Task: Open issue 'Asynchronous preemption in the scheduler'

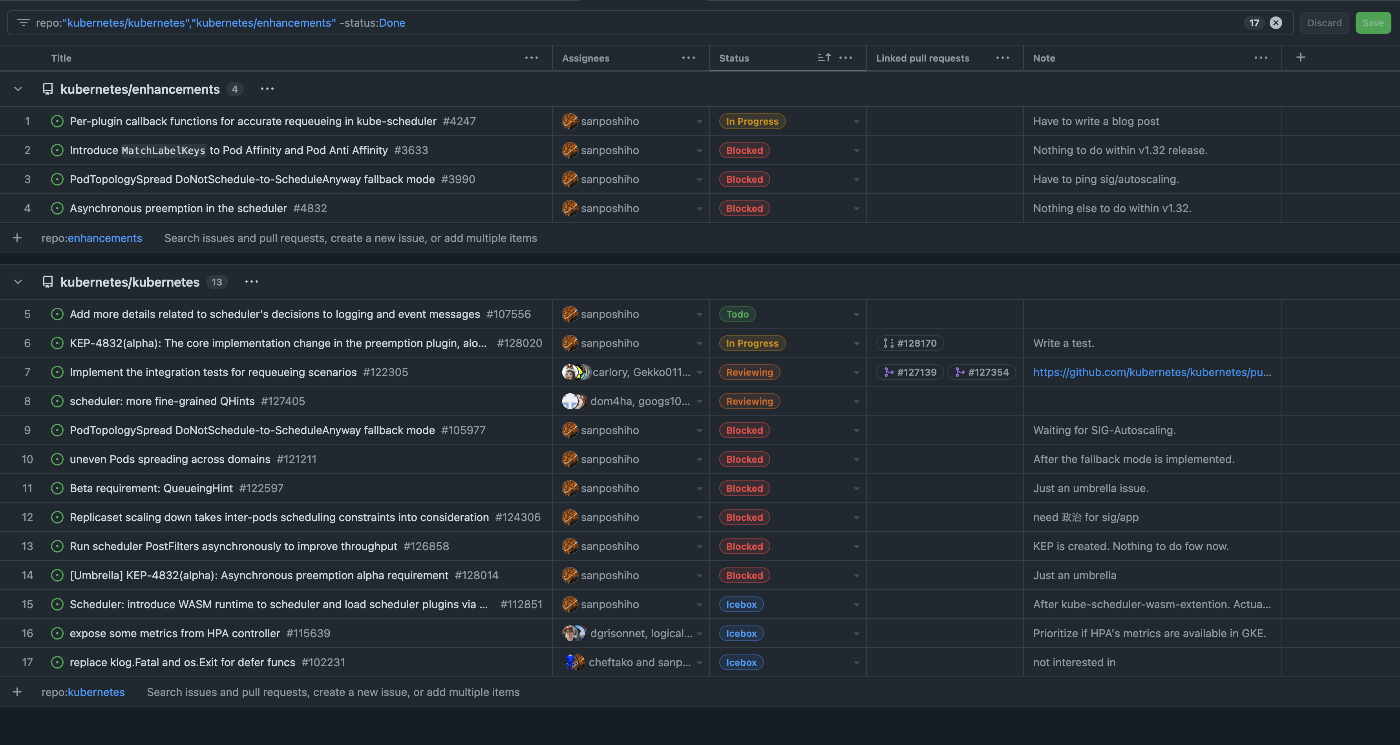Action: click(x=178, y=209)
